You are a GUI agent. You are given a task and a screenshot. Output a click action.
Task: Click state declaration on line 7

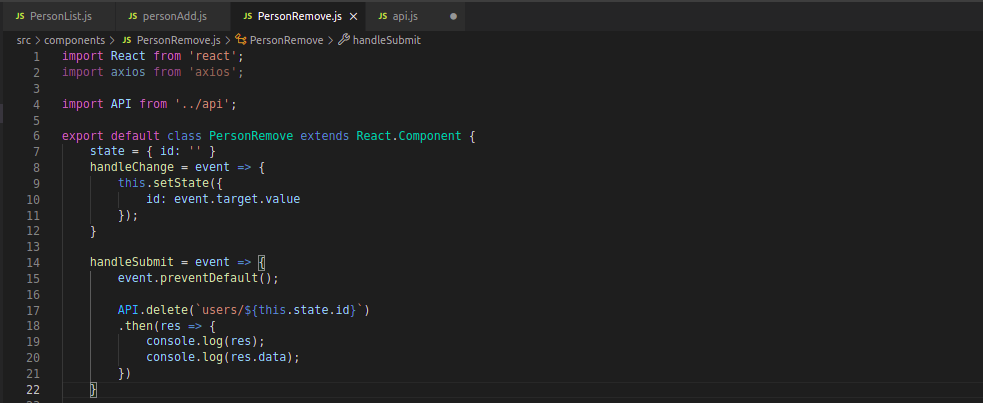click(152, 152)
